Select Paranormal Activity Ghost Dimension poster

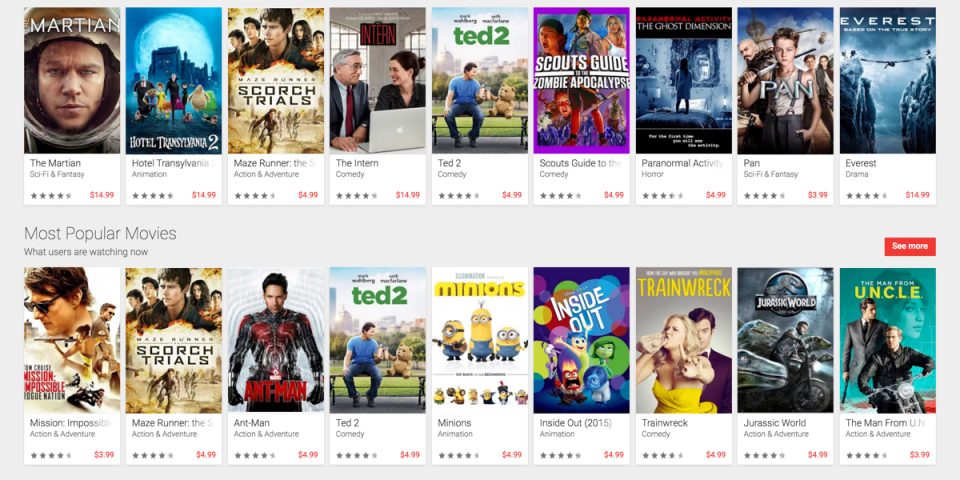[x=684, y=80]
